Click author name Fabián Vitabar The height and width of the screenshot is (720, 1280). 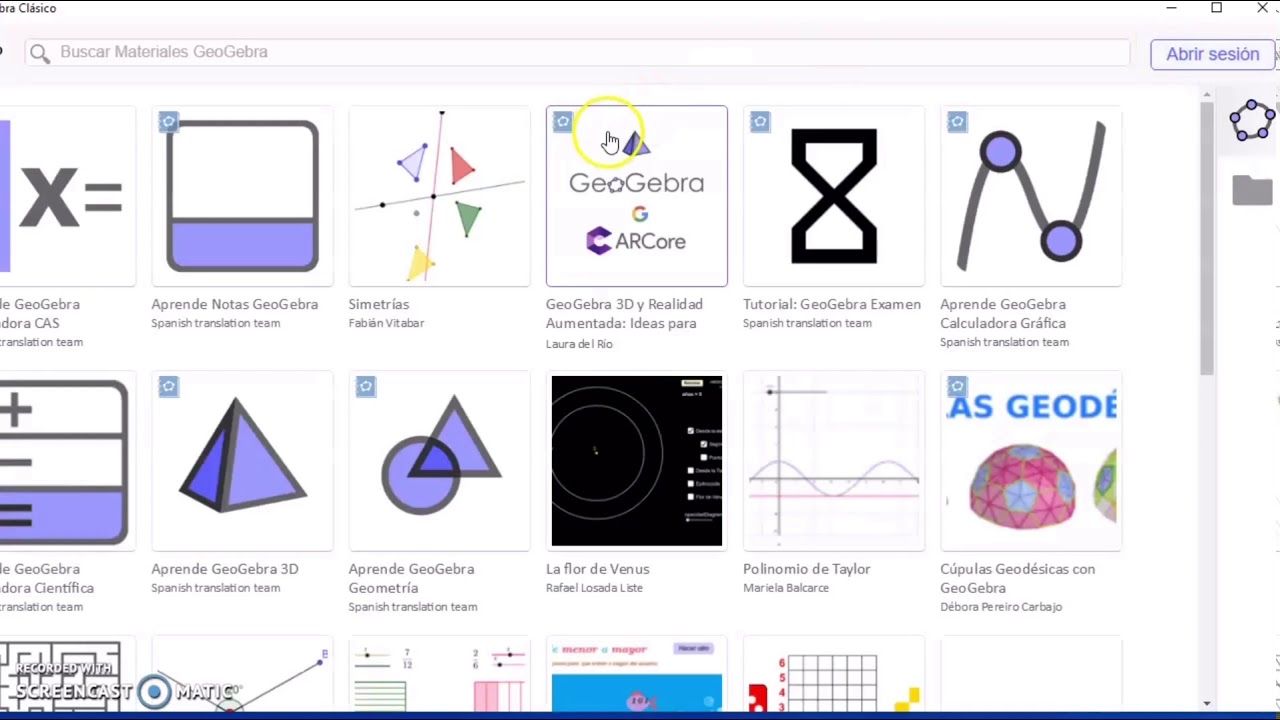[x=386, y=323]
